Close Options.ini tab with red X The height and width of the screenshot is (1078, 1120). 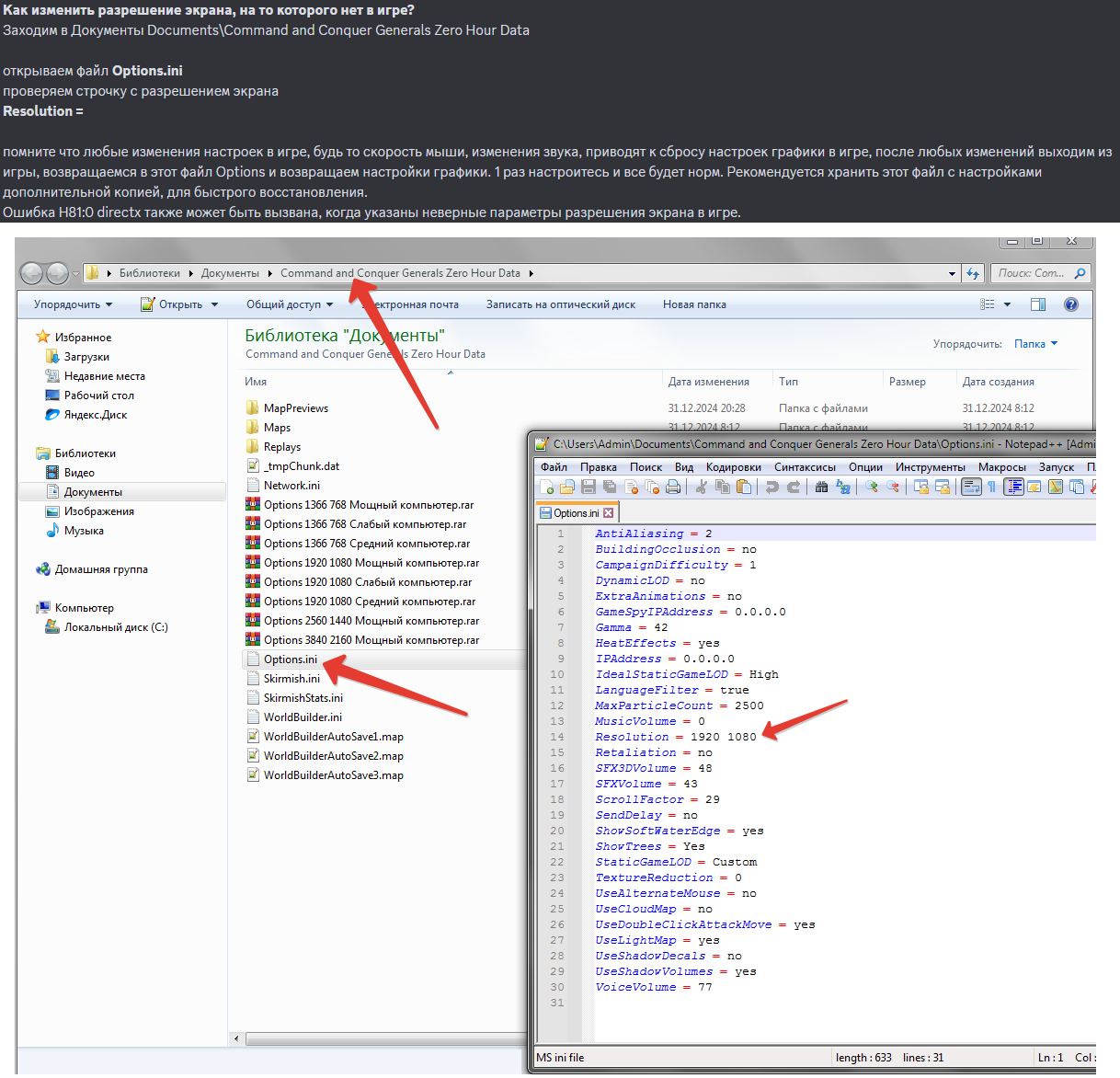[608, 513]
